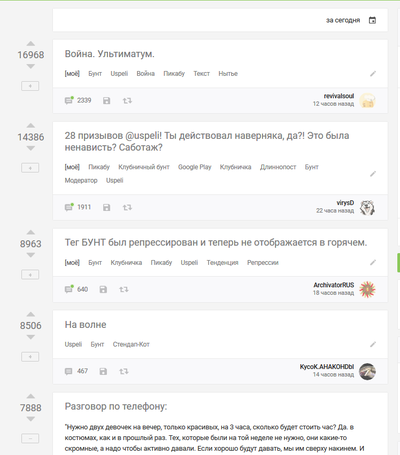Downvote the 14386-rated post about 28 призывов
400x455 pixels.
31,148
